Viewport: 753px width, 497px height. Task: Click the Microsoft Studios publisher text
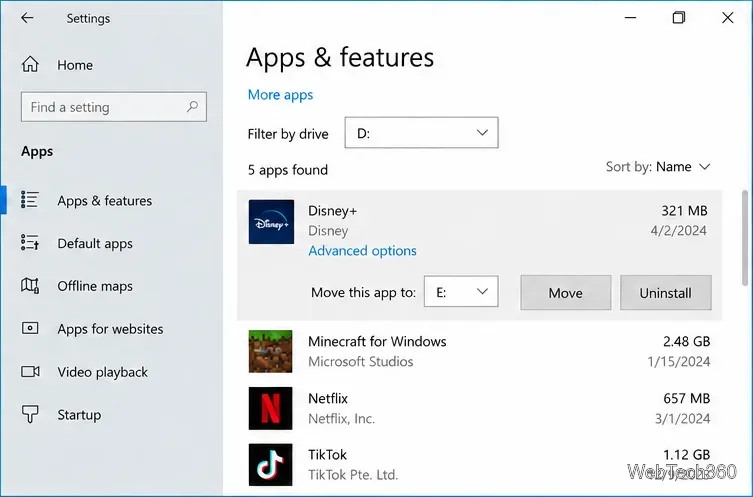coord(361,362)
